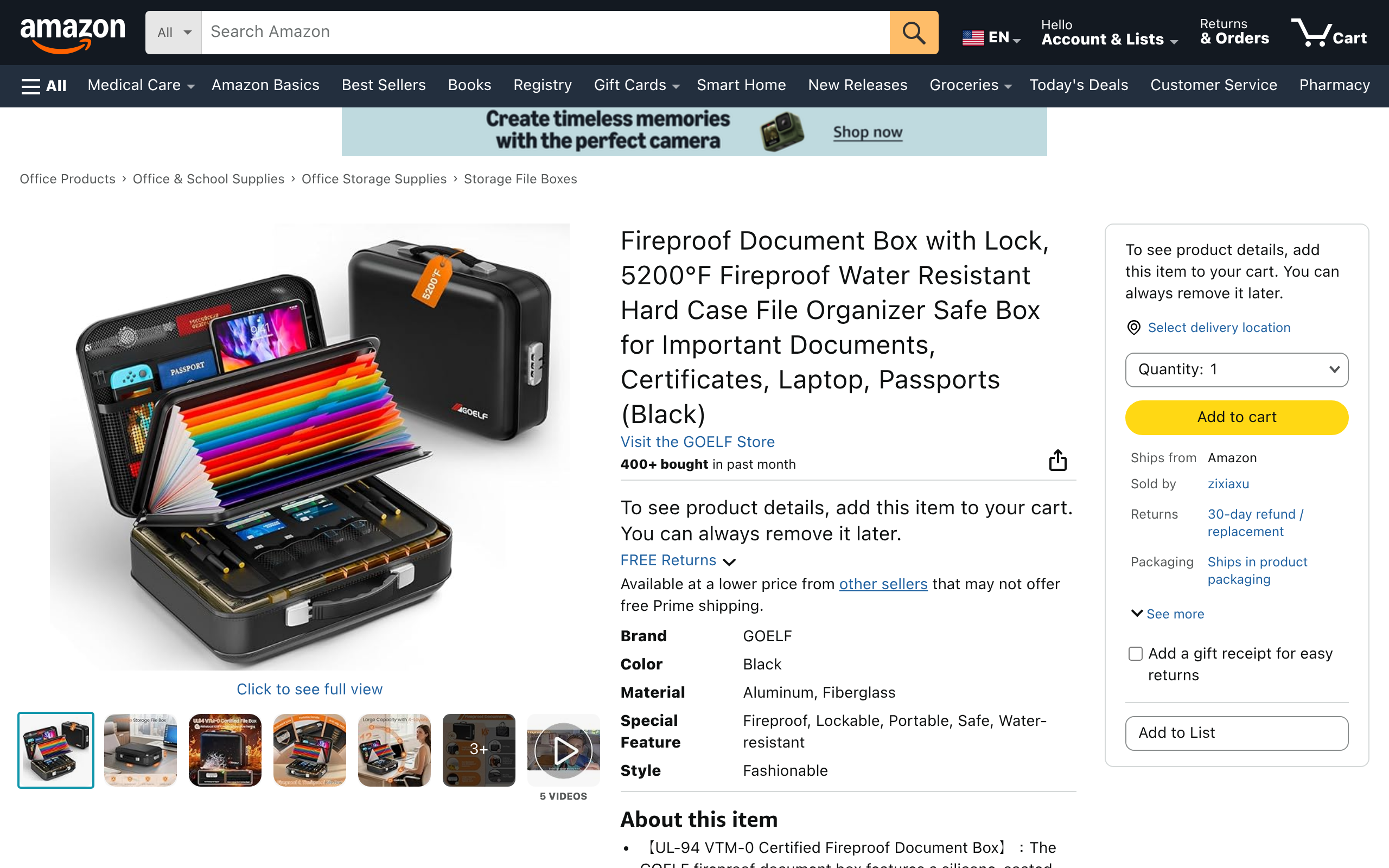Image resolution: width=1389 pixels, height=868 pixels.
Task: Check the gift receipt checkbox
Action: (1135, 654)
